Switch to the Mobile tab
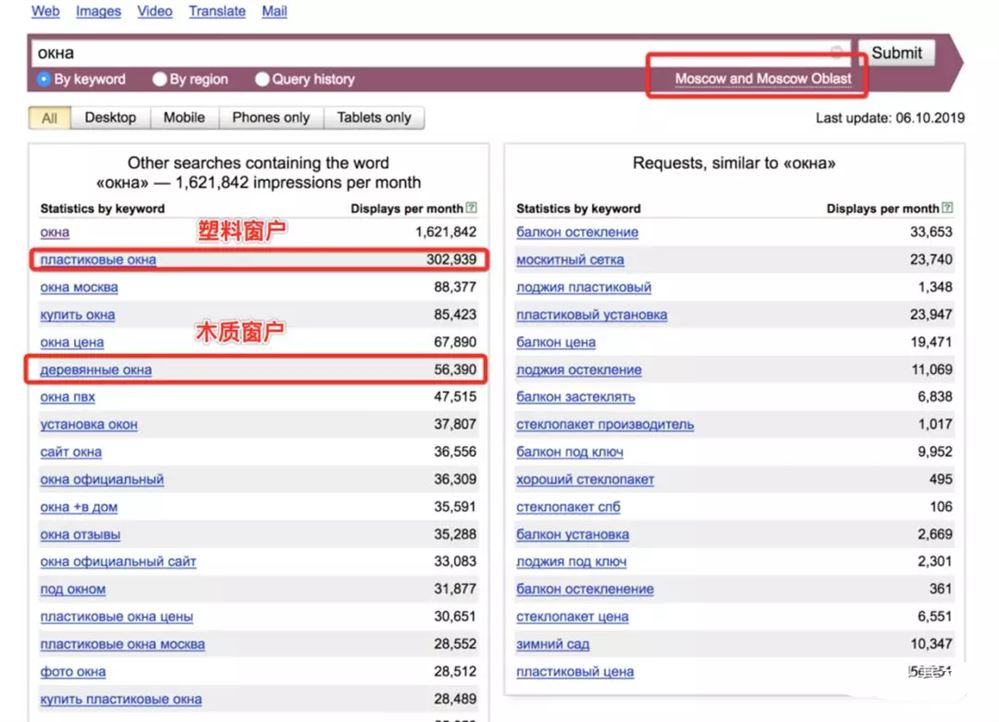Viewport: 999px width, 722px height. (184, 118)
